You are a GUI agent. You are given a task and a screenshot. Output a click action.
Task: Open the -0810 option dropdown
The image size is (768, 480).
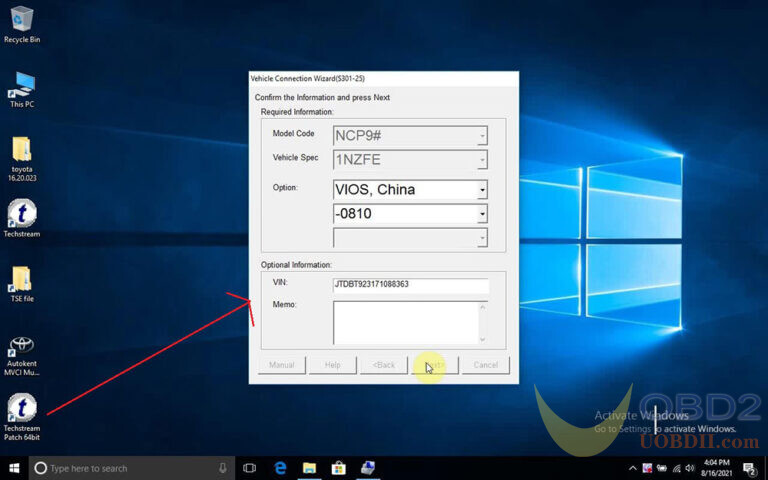point(482,214)
